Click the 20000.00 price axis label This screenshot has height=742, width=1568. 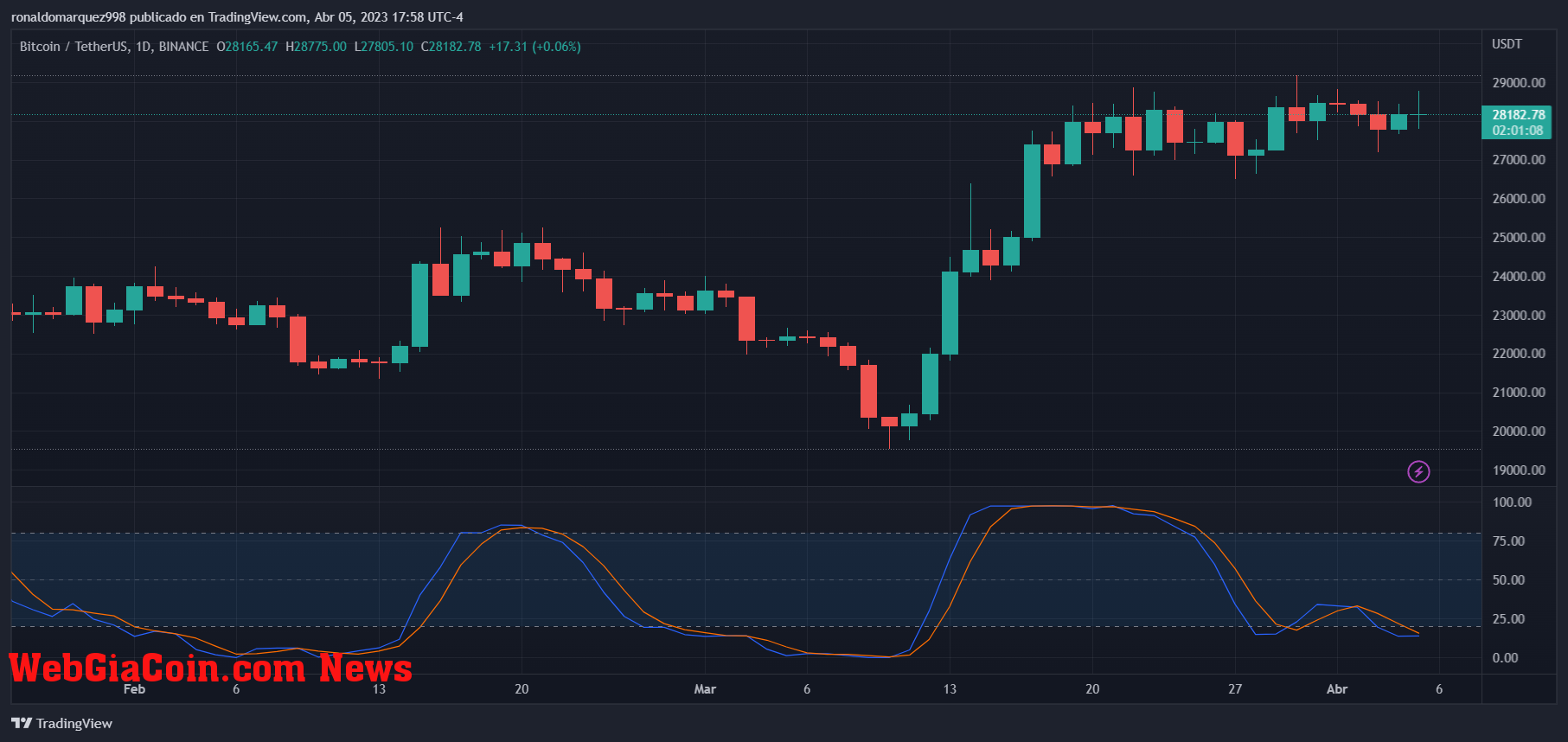click(1519, 432)
